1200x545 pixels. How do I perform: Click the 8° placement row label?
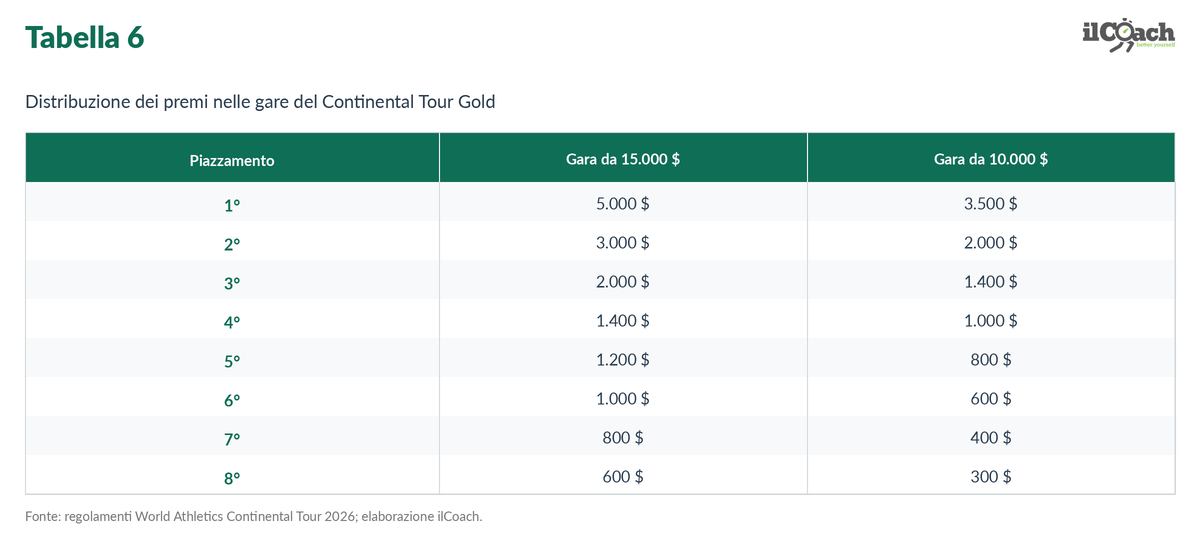232,477
